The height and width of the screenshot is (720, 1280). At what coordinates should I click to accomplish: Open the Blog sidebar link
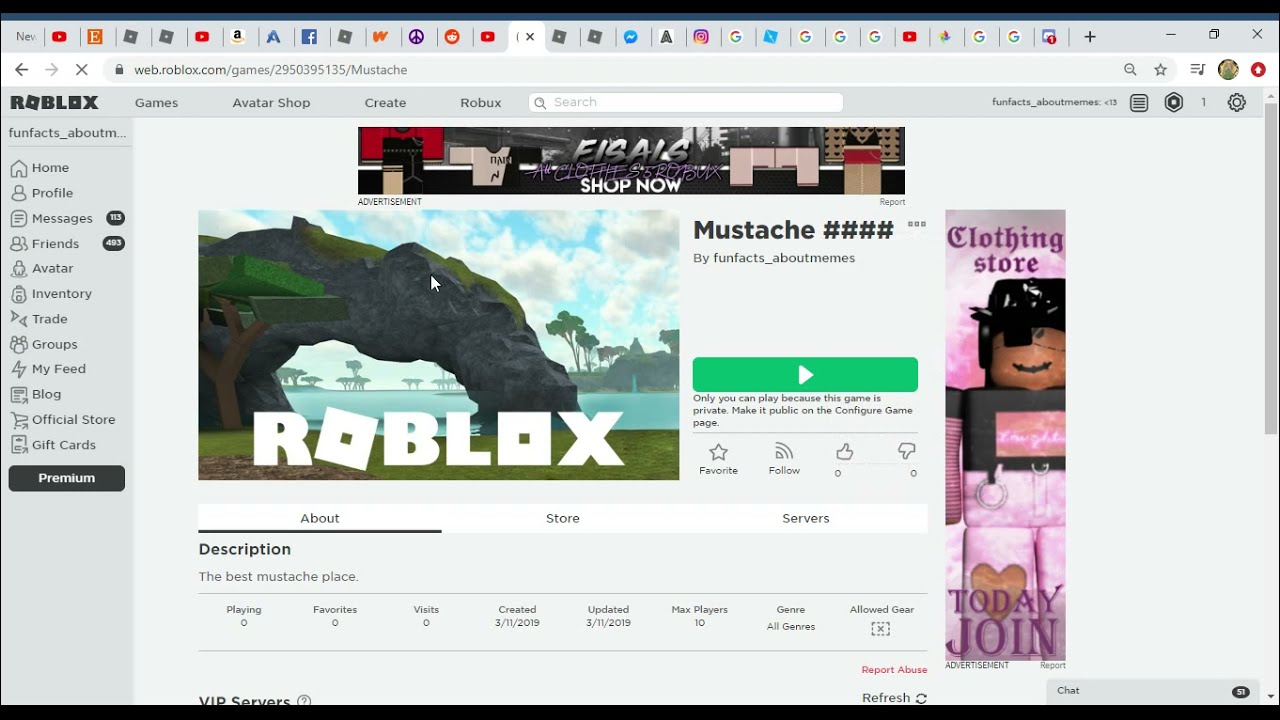point(36,394)
